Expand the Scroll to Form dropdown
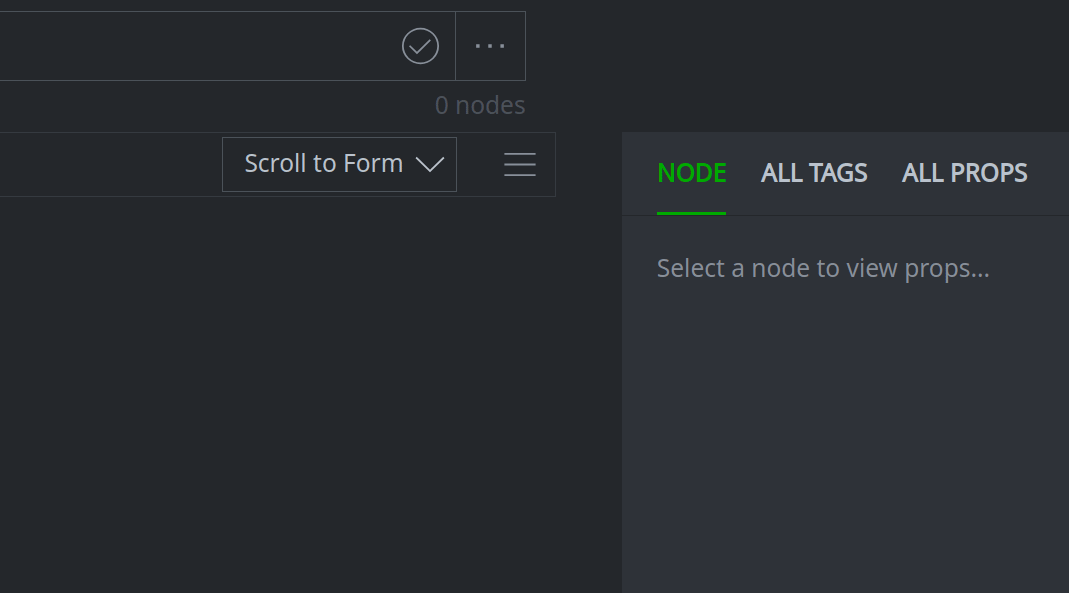Viewport: 1069px width, 593px height. pyautogui.click(x=339, y=164)
